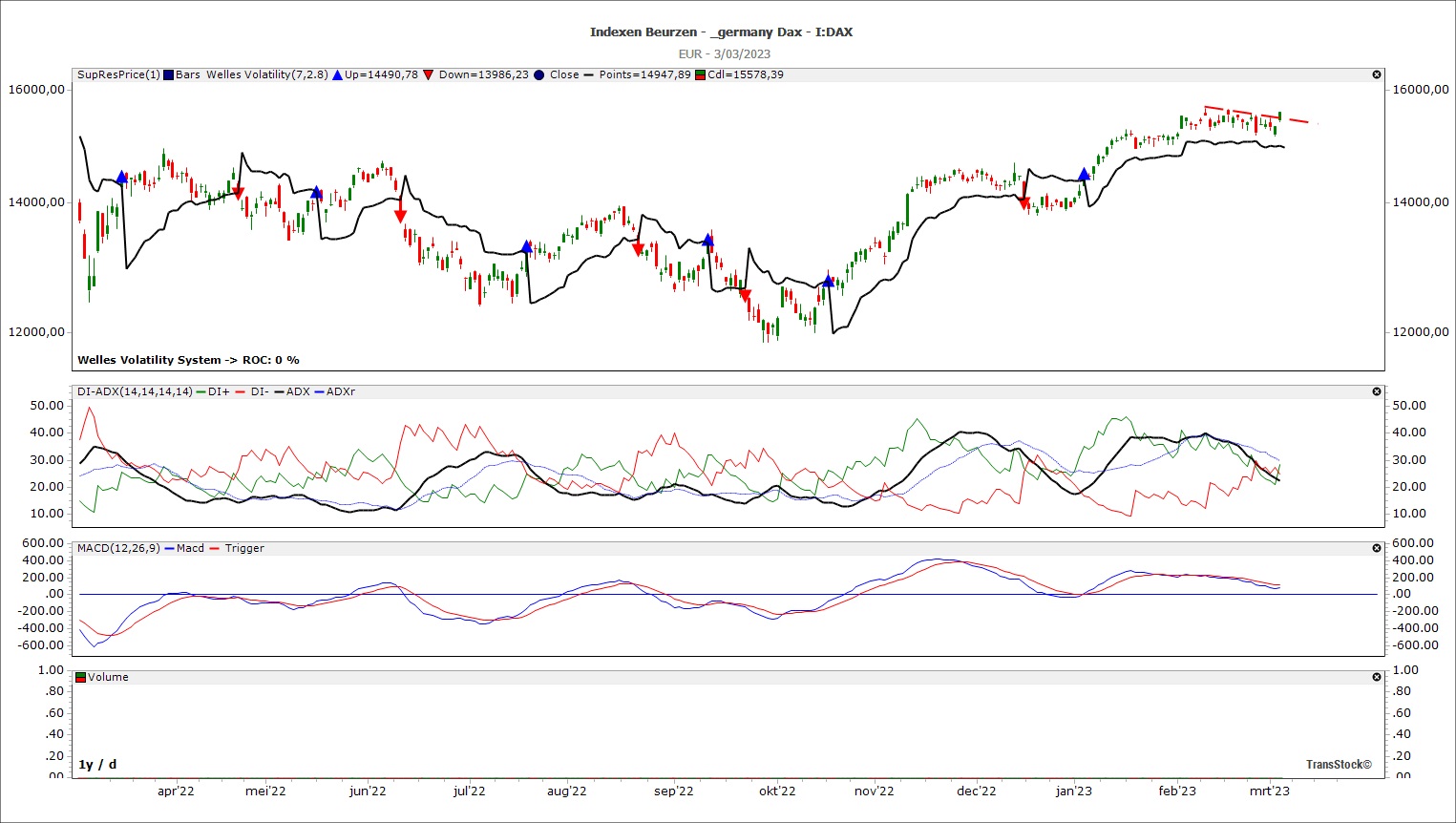Click the Cdl=15578,39 value
The width and height of the screenshot is (1456, 823).
[746, 74]
